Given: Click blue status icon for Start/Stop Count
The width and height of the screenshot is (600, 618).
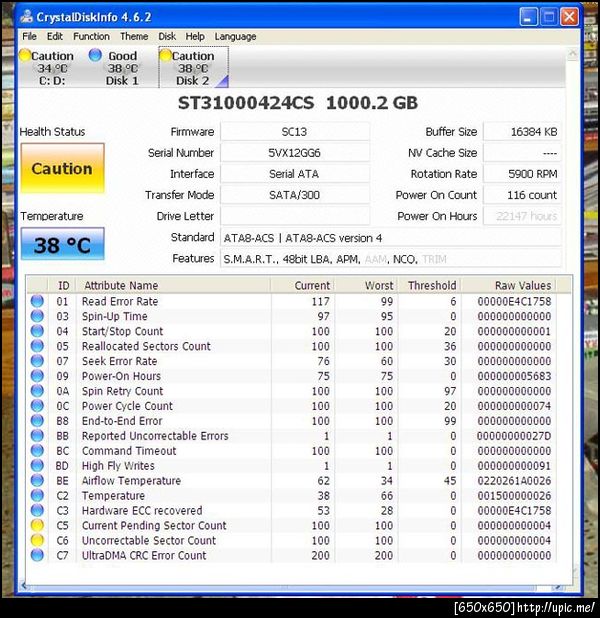Looking at the screenshot, I should [x=37, y=331].
